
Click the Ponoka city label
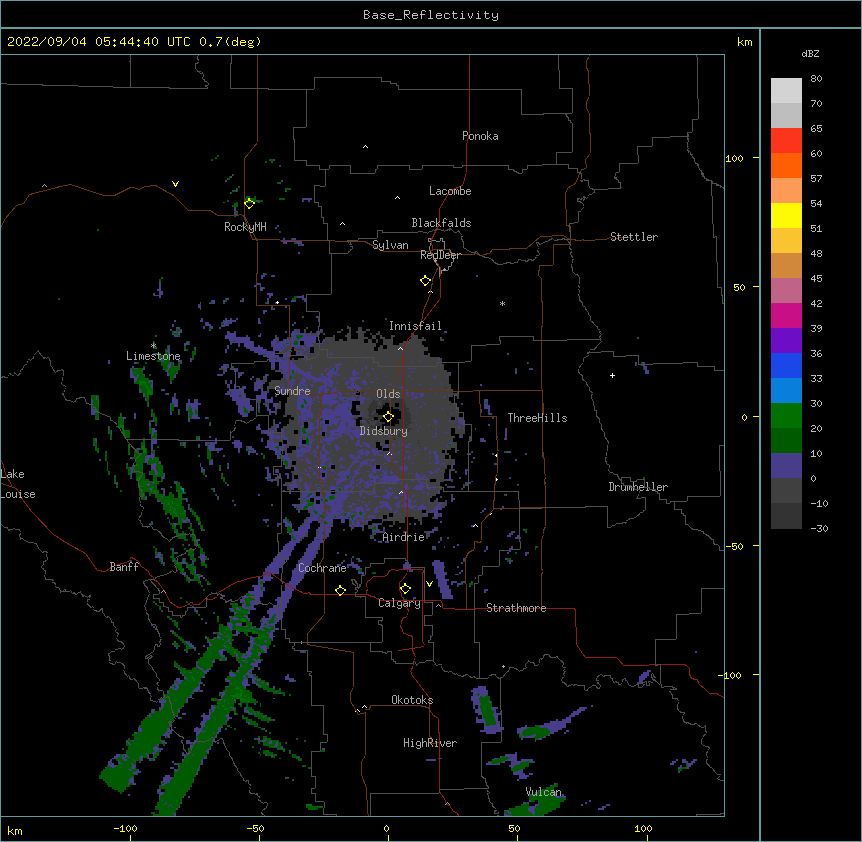(480, 136)
